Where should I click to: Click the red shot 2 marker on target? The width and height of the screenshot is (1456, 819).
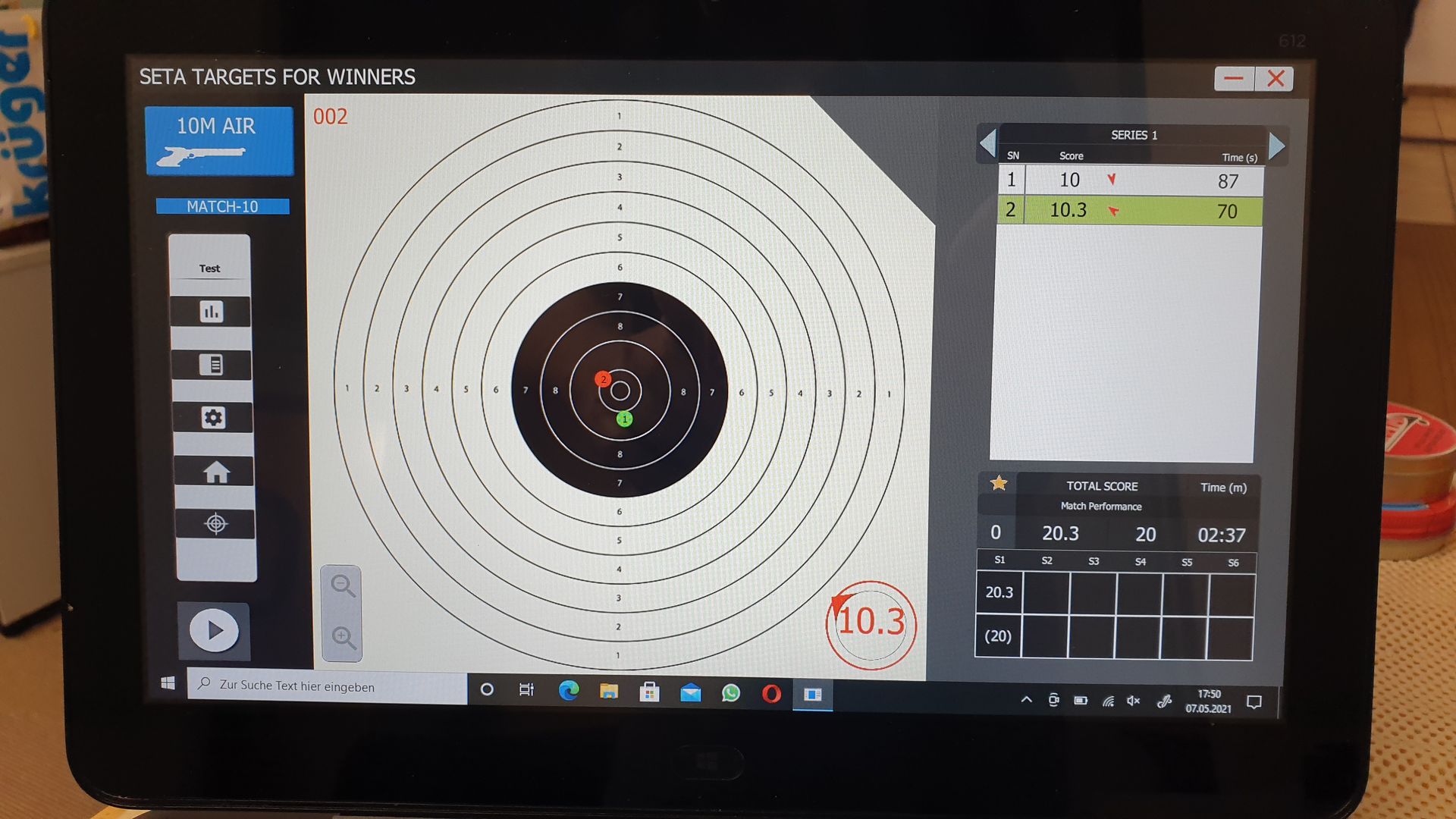click(x=603, y=379)
